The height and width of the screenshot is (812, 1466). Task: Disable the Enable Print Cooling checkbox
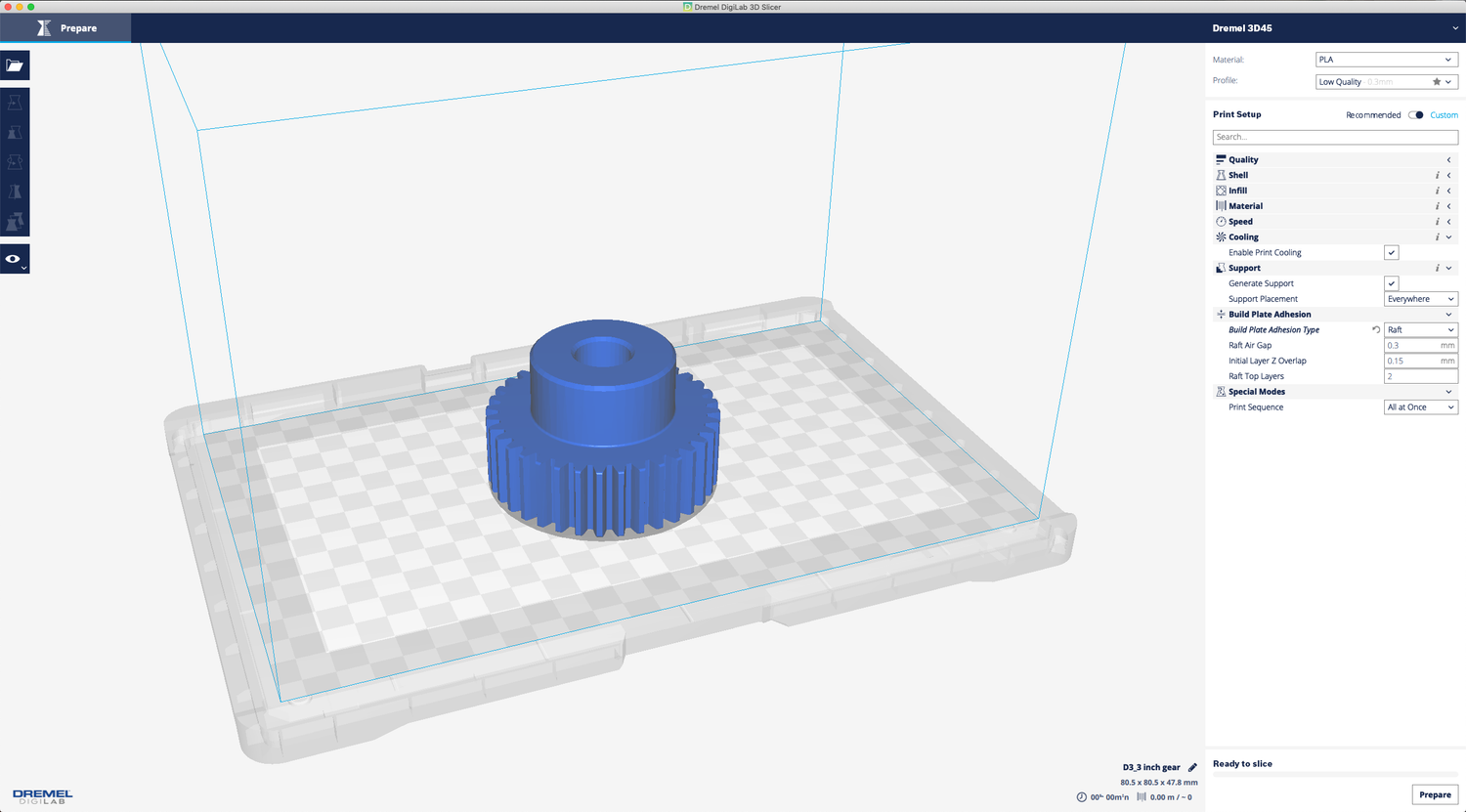pyautogui.click(x=1391, y=252)
